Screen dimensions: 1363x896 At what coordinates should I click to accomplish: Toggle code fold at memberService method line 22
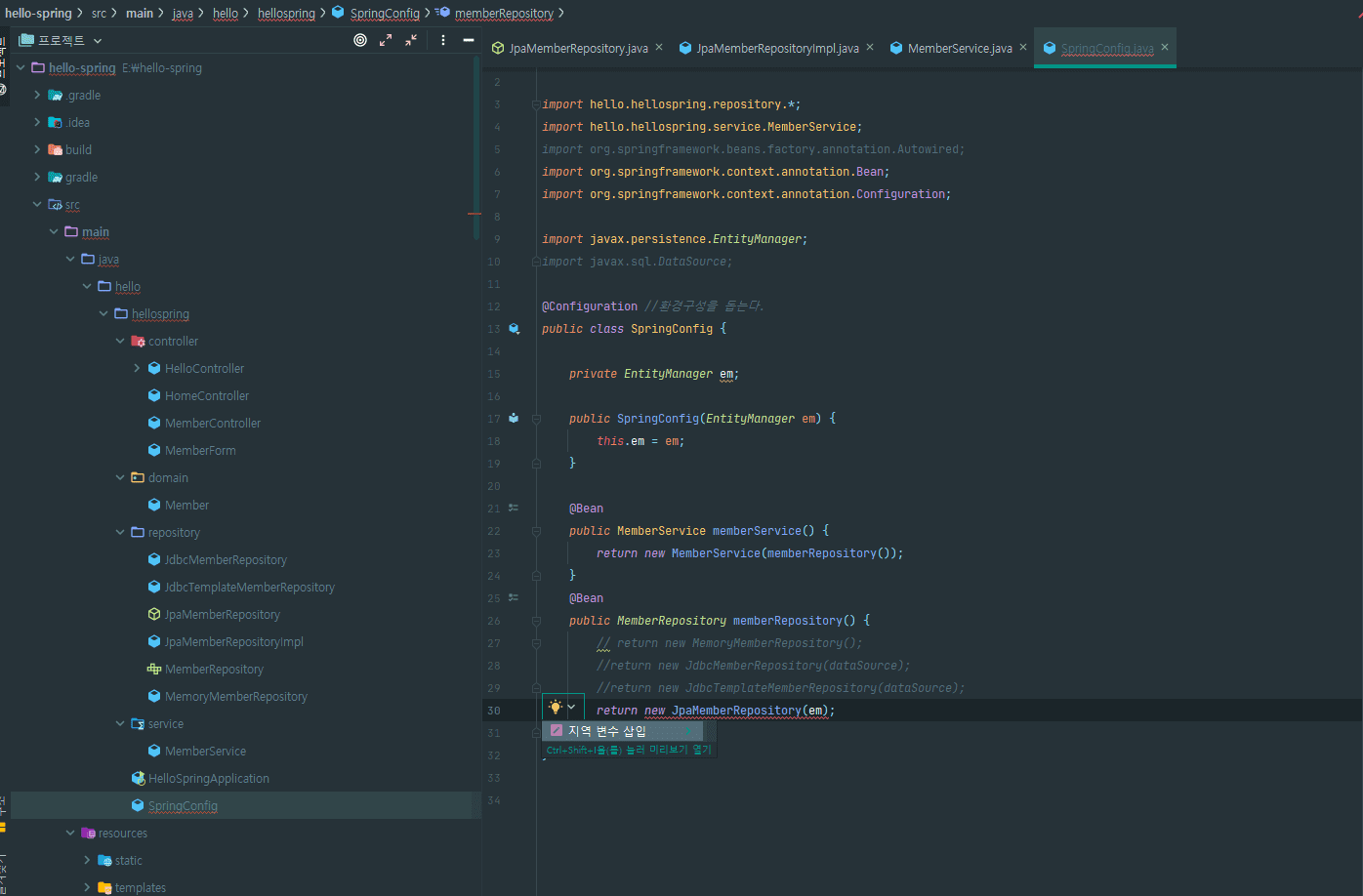(x=536, y=531)
